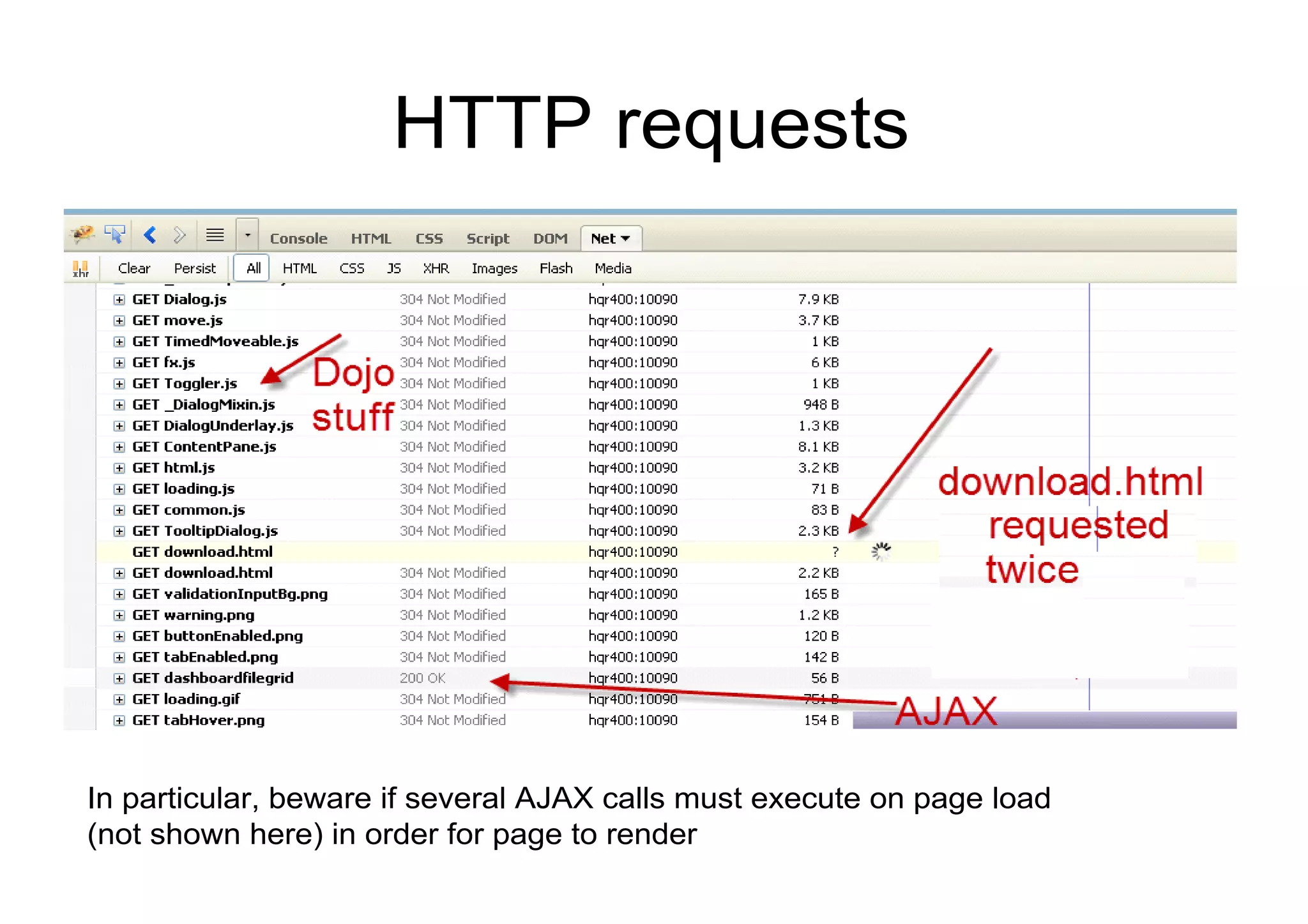This screenshot has height=924, width=1308.
Task: Click the 948 B size value
Action: [821, 405]
